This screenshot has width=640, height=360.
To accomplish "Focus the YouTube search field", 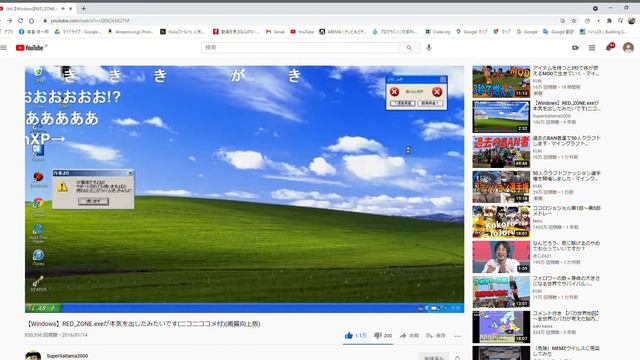I will pos(300,48).
